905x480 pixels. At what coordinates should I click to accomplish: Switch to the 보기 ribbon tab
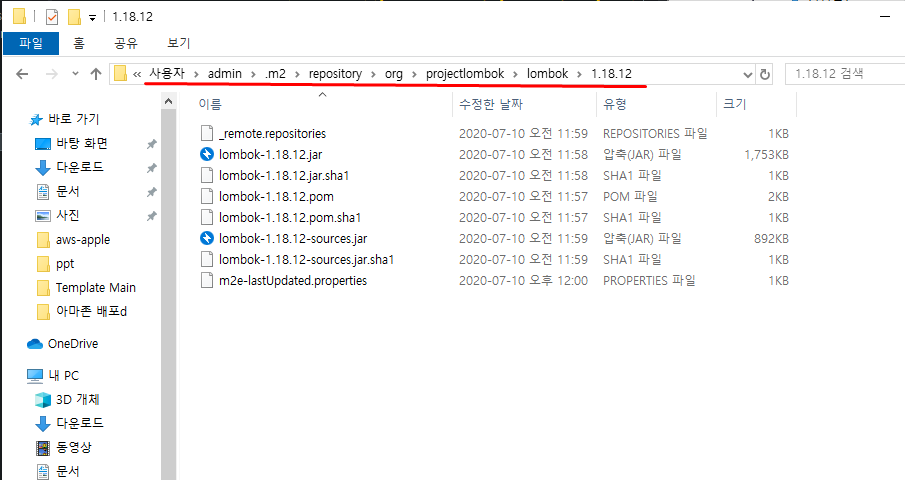(178, 43)
